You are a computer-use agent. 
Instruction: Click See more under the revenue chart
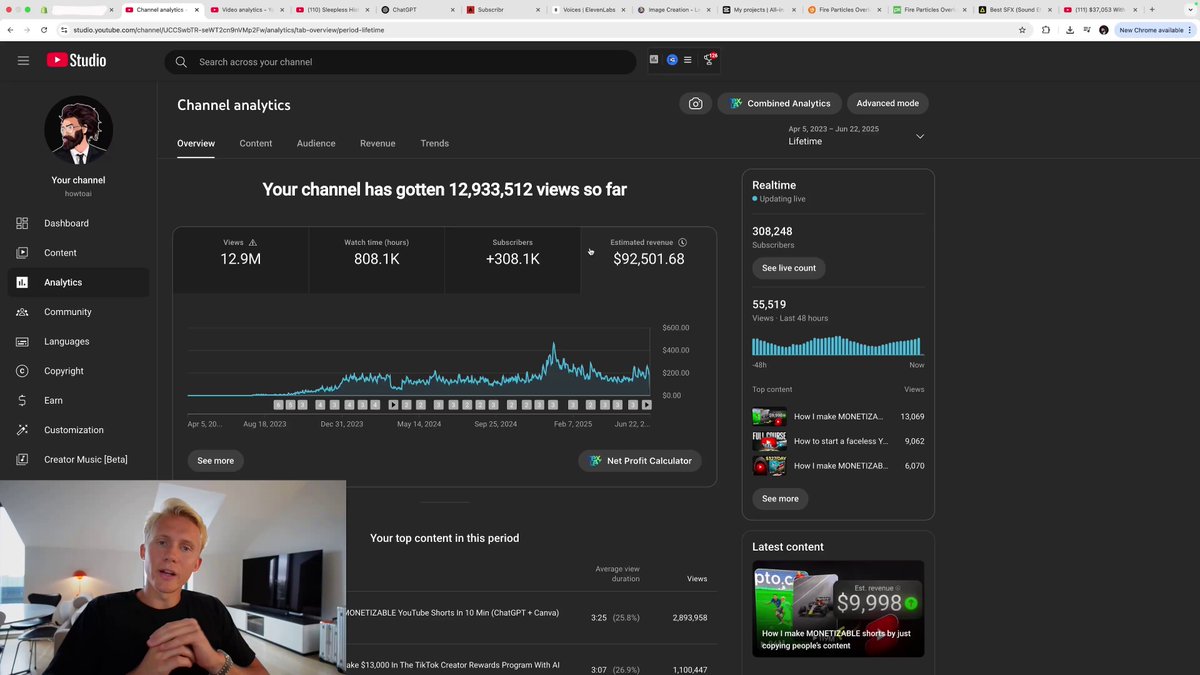coord(215,461)
